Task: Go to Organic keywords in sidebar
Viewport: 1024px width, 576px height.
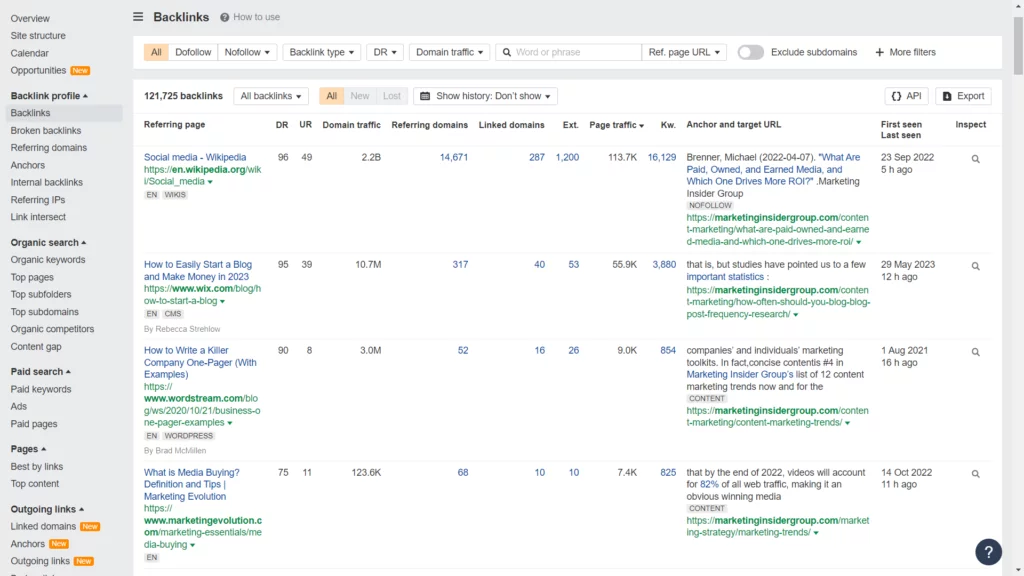Action: [x=48, y=260]
